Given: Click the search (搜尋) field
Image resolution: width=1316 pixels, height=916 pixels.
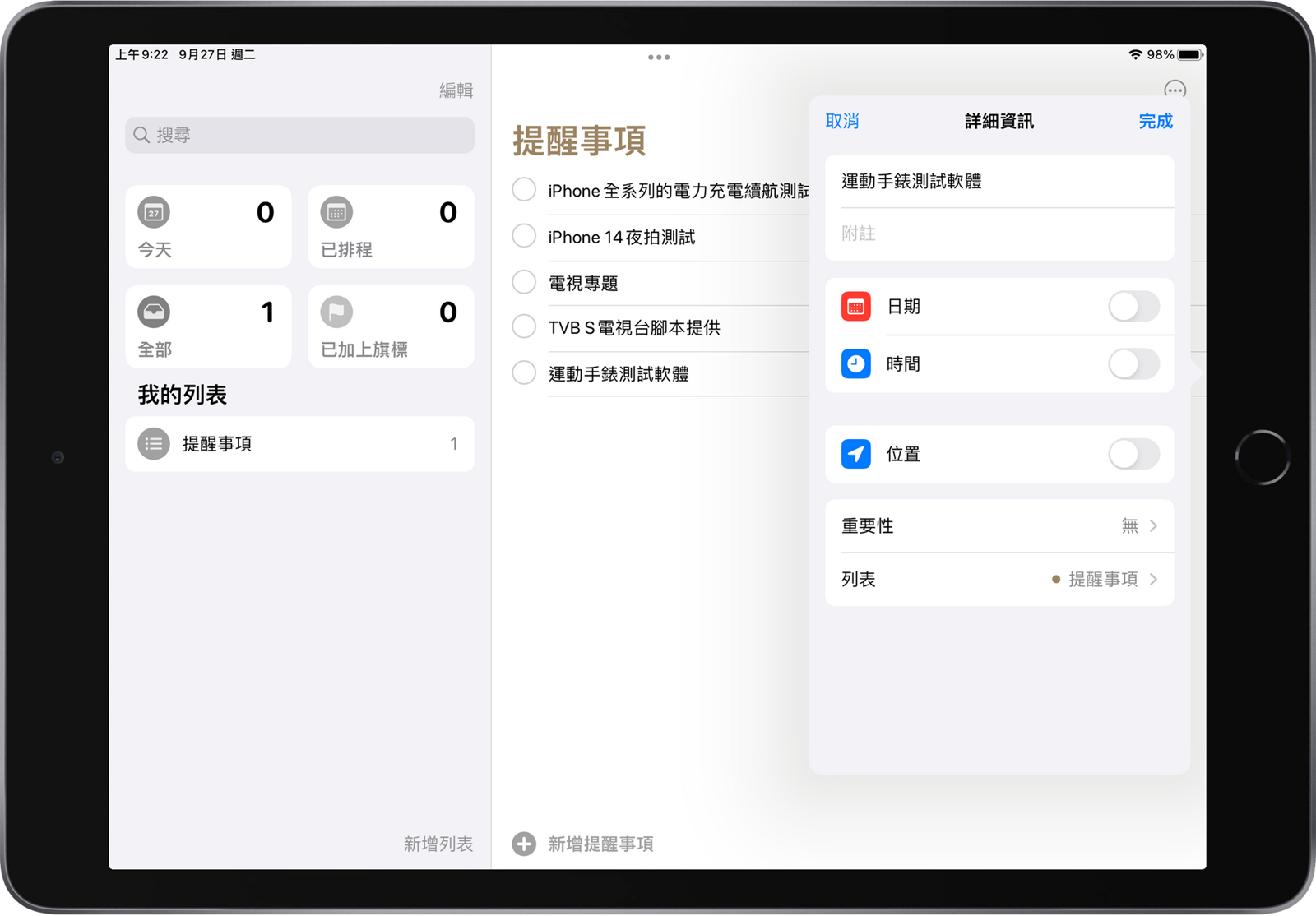Looking at the screenshot, I should pyautogui.click(x=299, y=135).
